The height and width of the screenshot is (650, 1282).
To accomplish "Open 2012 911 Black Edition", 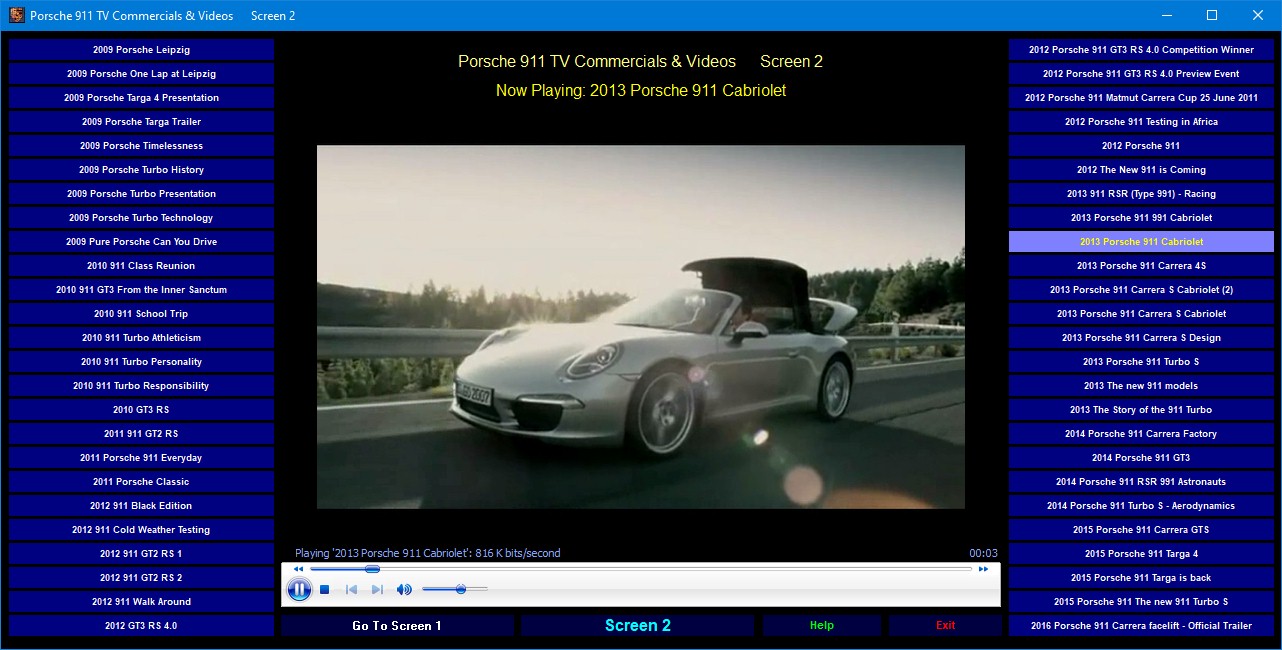I will point(141,506).
